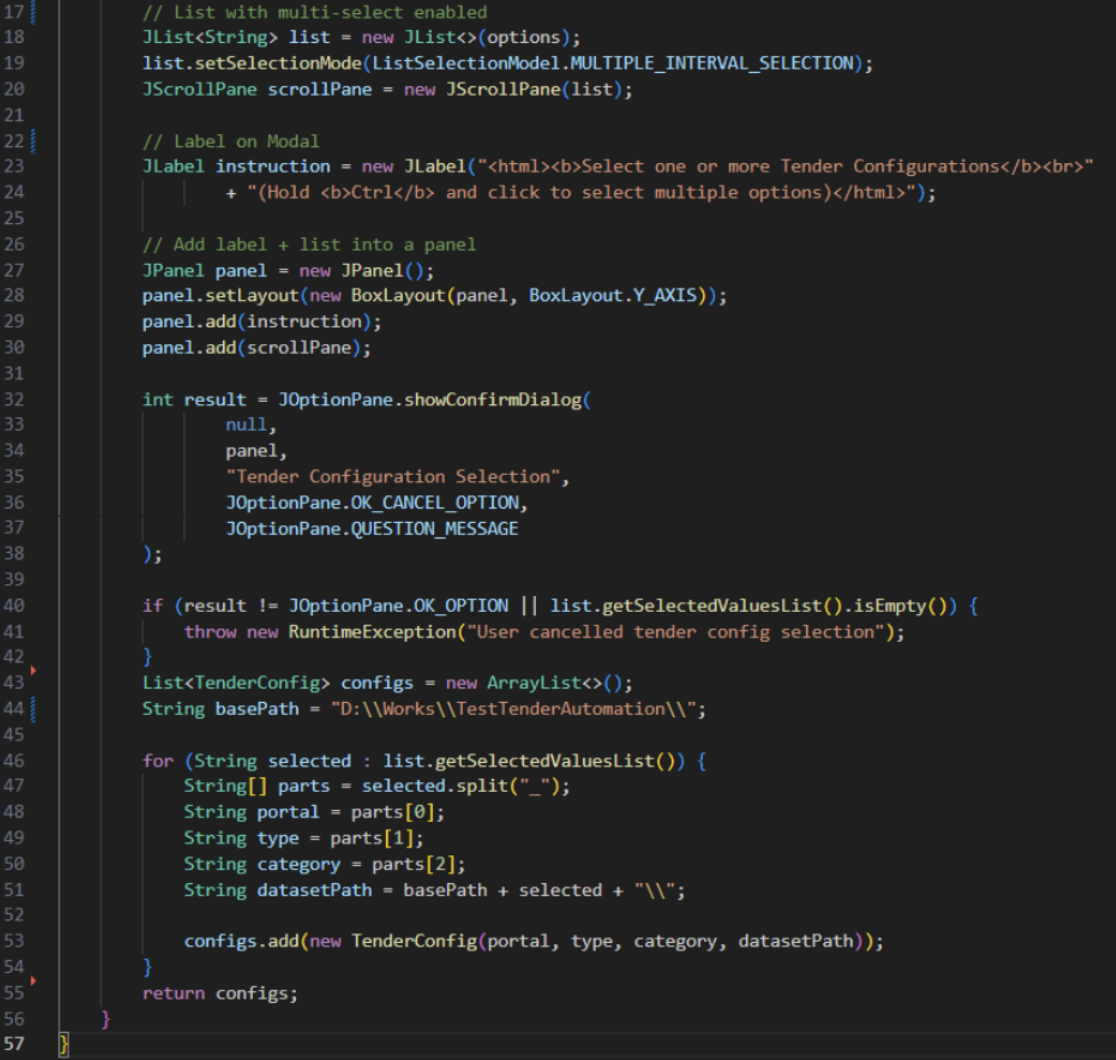Image resolution: width=1116 pixels, height=1060 pixels.
Task: Click the highlighted closing brace on line 57
Action: click(65, 1045)
